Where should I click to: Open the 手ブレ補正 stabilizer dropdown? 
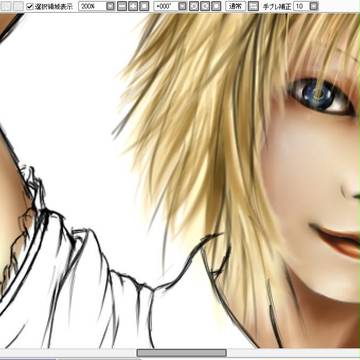click(314, 6)
